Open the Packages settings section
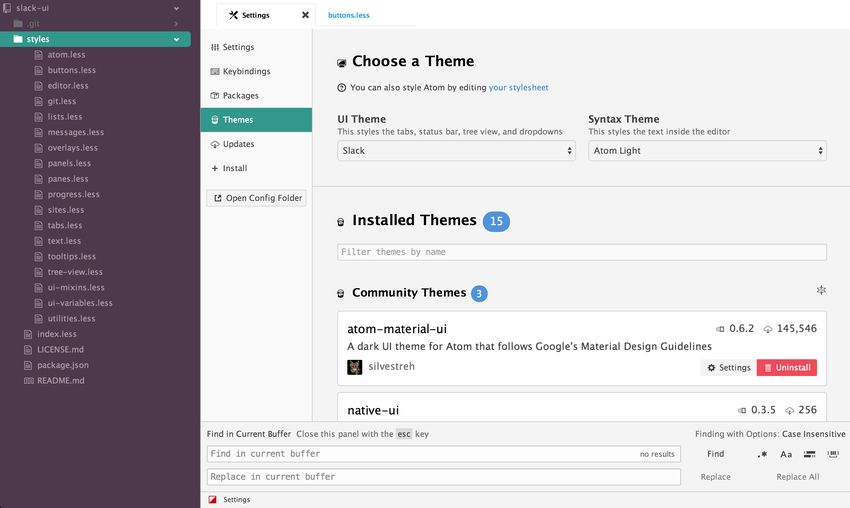Image resolution: width=850 pixels, height=508 pixels. click(x=240, y=96)
